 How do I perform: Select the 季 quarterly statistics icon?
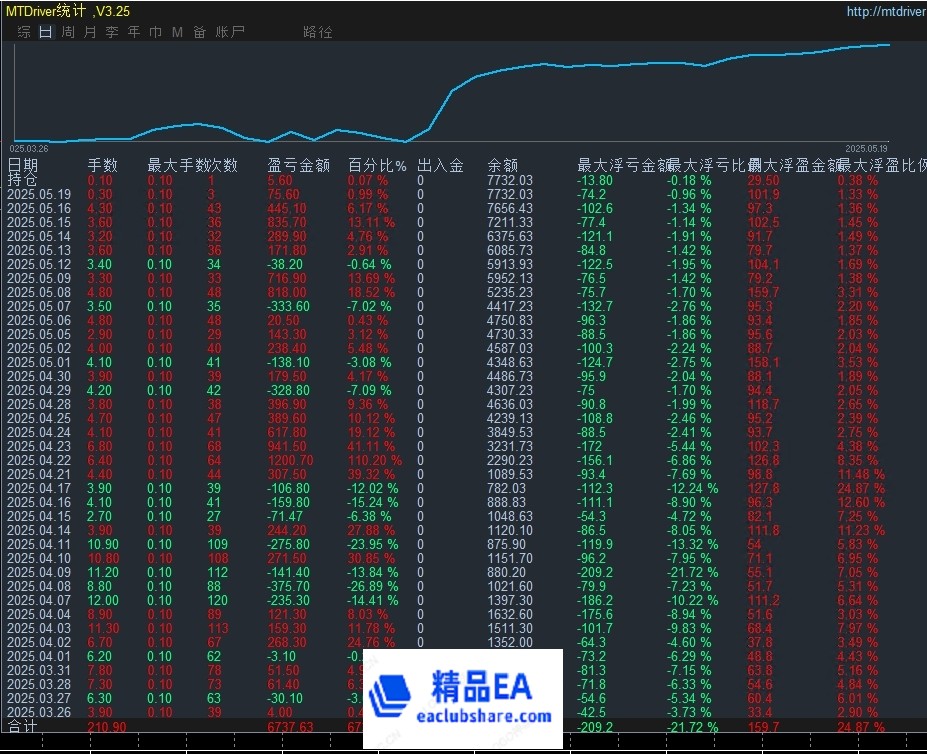click(110, 31)
